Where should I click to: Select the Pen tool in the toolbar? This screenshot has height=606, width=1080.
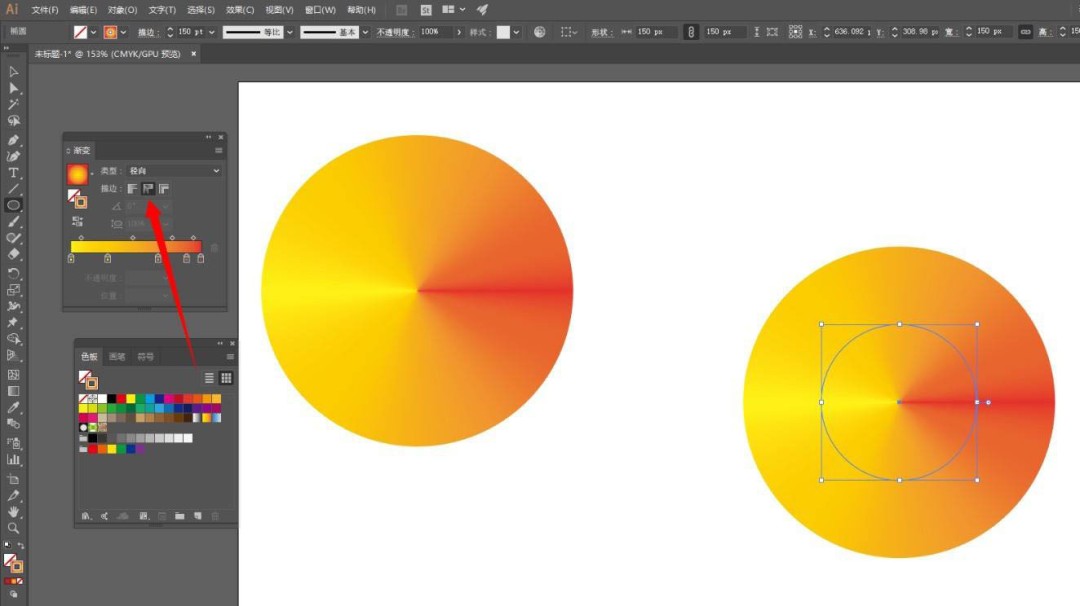coord(14,140)
